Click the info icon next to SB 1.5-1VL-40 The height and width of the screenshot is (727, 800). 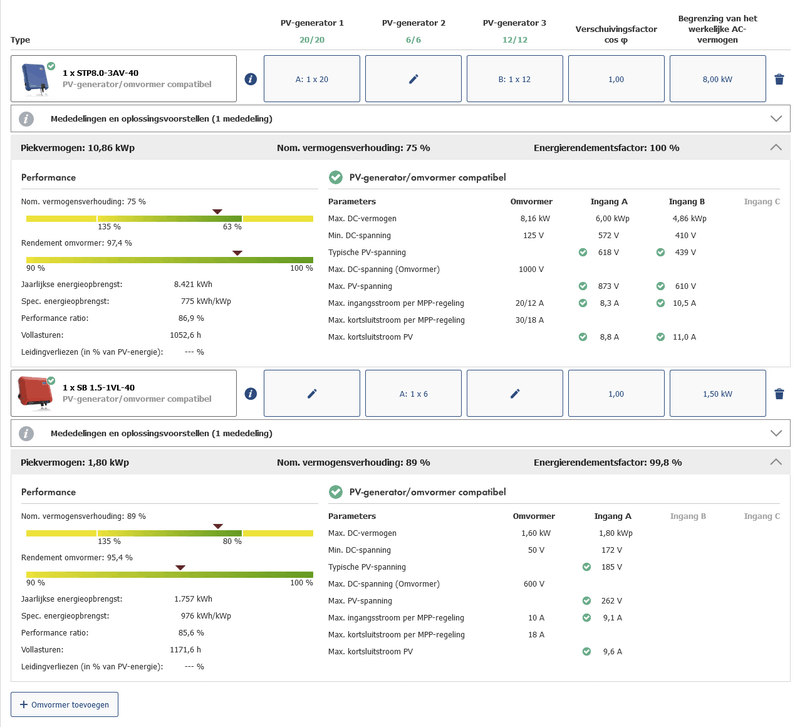coord(251,394)
